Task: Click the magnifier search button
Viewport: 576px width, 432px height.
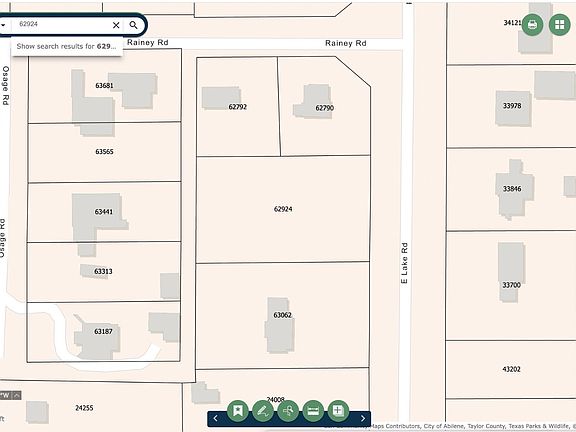Action: tap(133, 25)
